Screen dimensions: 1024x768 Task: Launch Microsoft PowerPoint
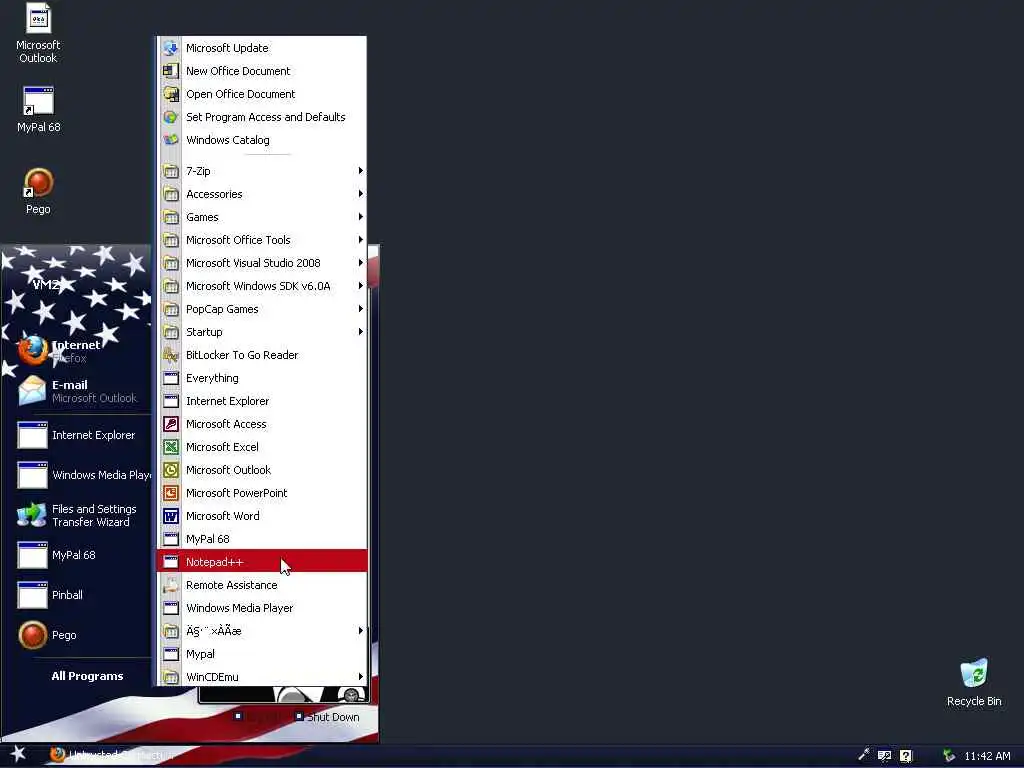[261, 493]
